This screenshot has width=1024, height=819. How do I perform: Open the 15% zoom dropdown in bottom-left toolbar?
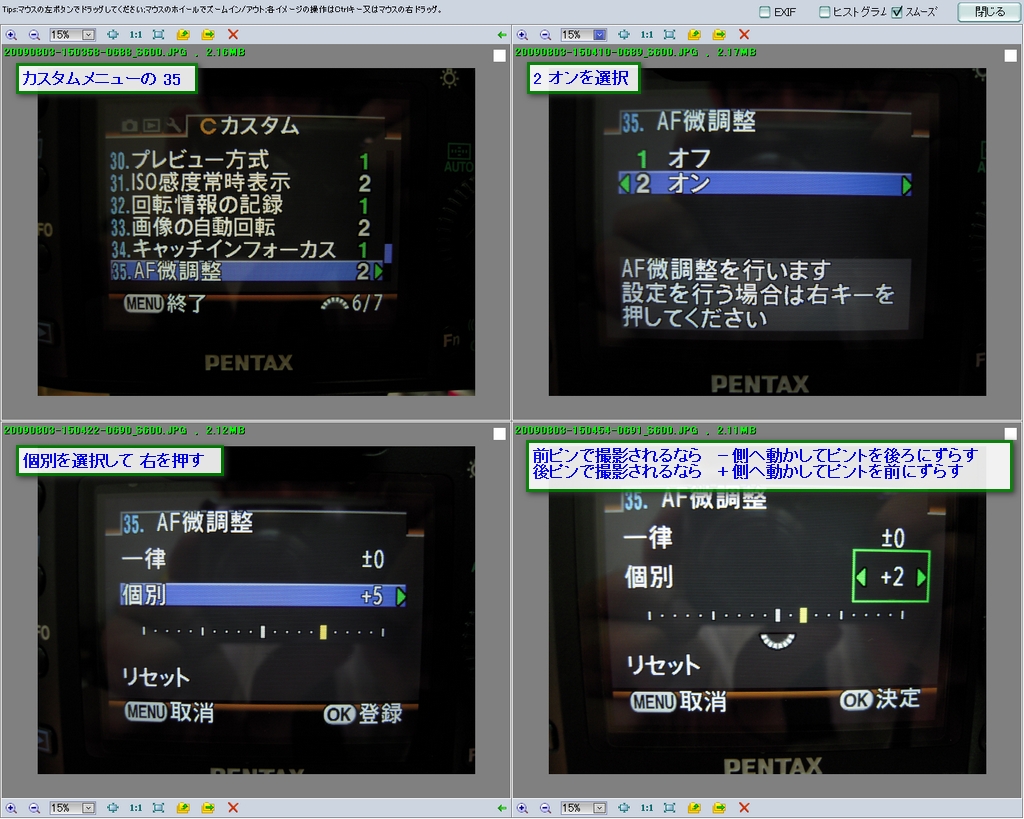[88, 808]
